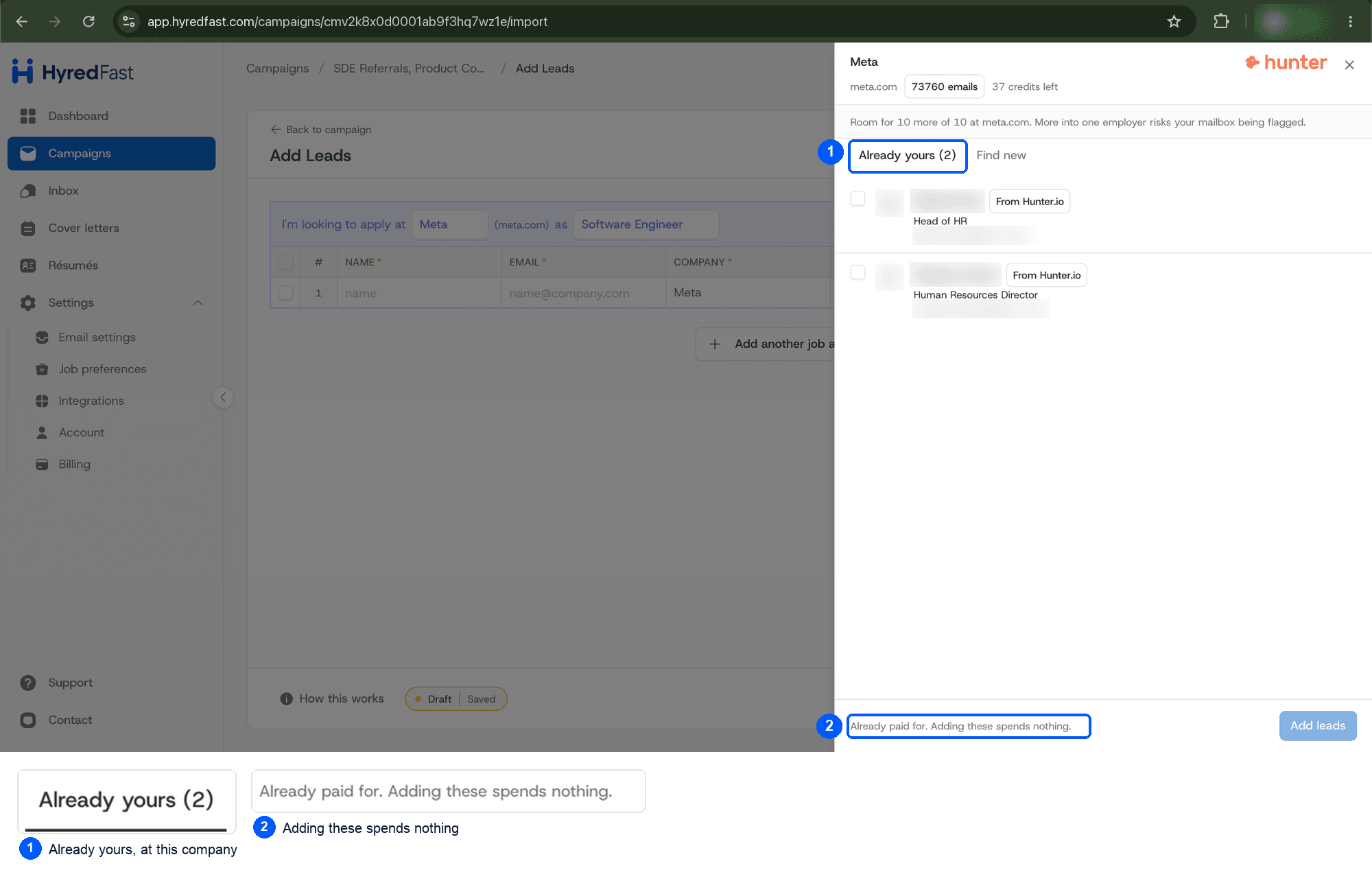Click the Add leads button

pyautogui.click(x=1317, y=726)
